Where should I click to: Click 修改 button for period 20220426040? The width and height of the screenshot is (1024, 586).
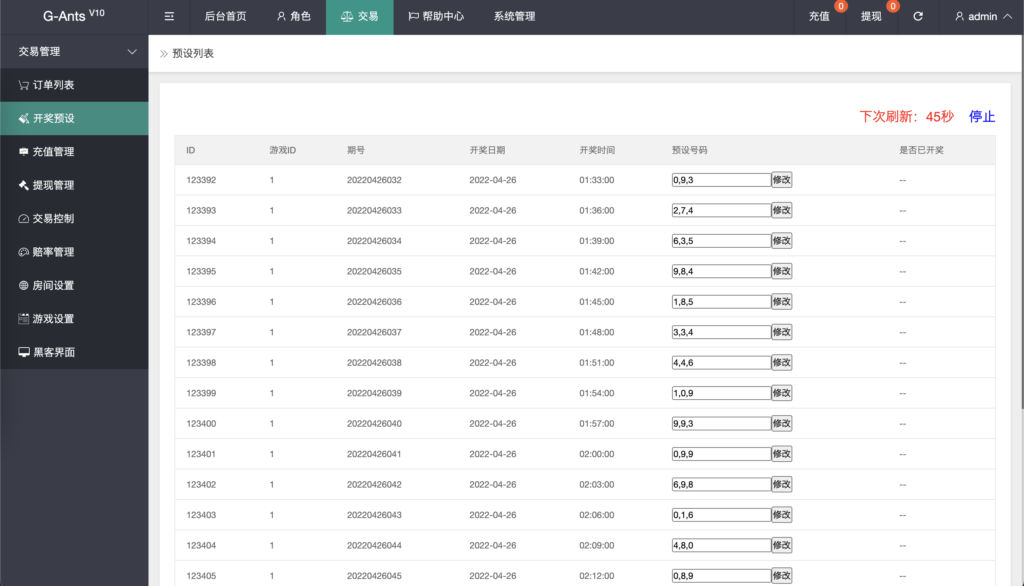(781, 423)
